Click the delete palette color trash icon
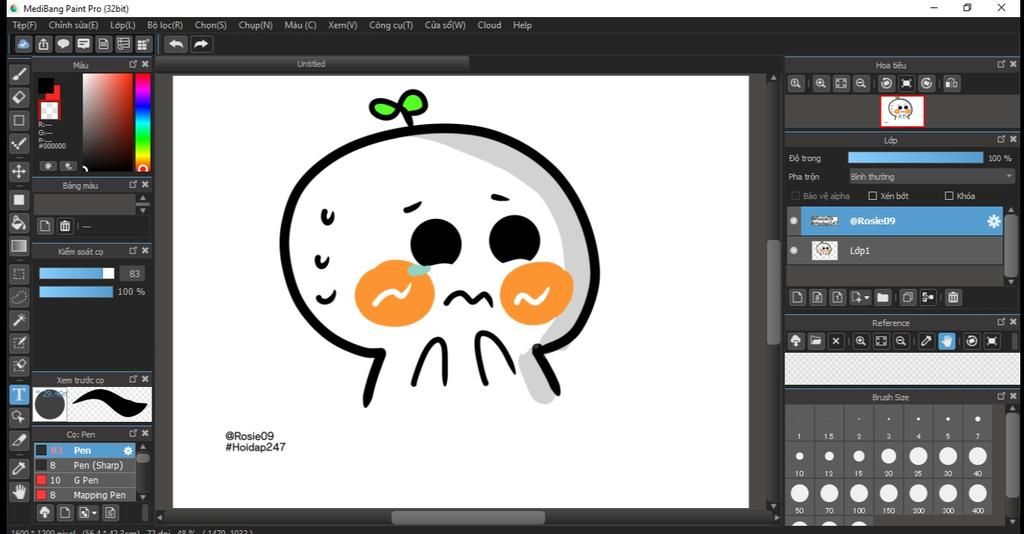The width and height of the screenshot is (1024, 534). (x=65, y=226)
